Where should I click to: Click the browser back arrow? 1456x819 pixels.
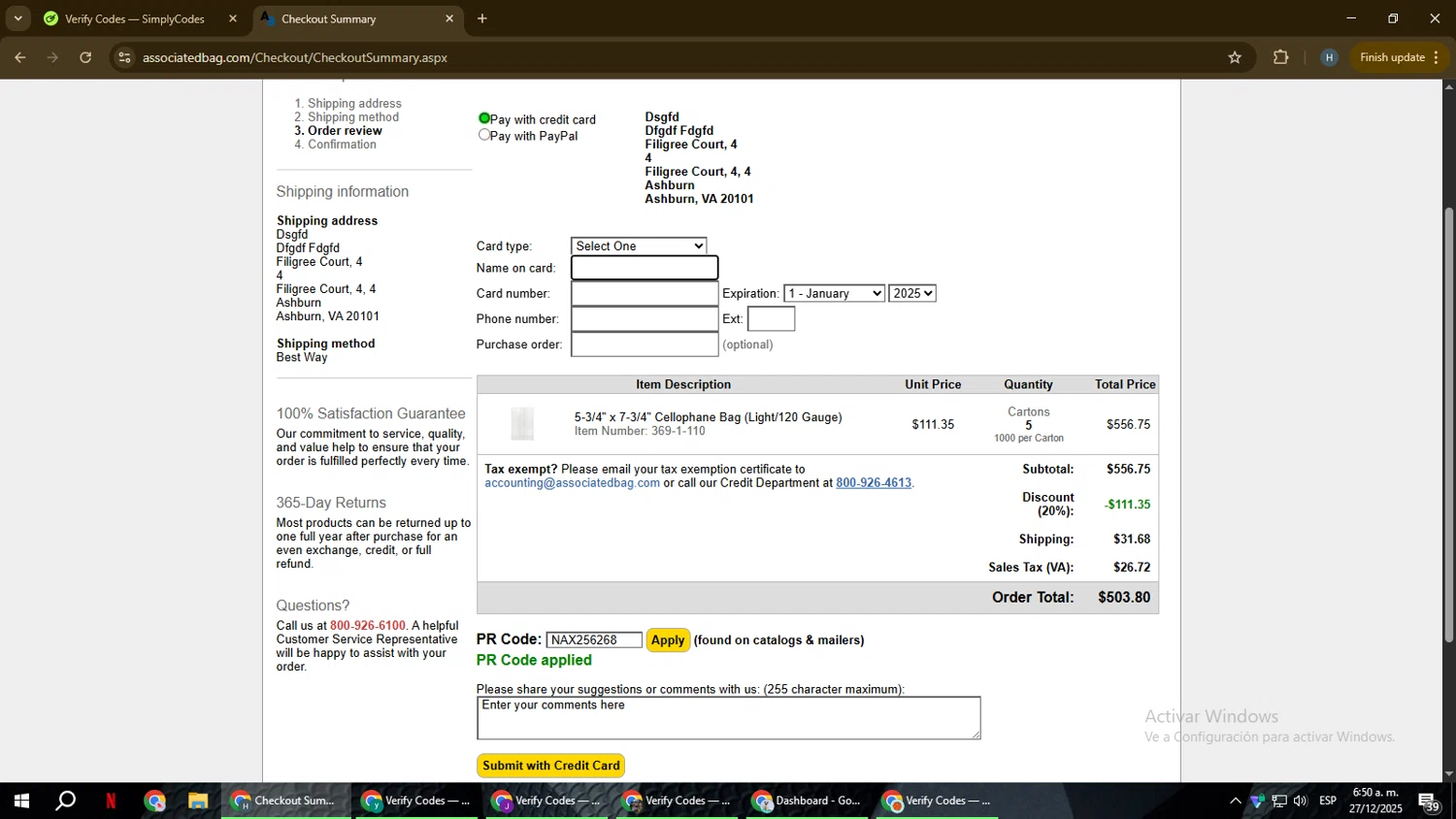pyautogui.click(x=19, y=57)
